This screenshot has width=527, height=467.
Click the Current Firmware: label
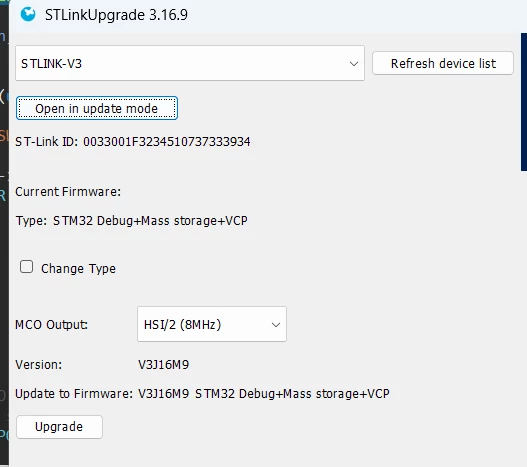tap(68, 192)
